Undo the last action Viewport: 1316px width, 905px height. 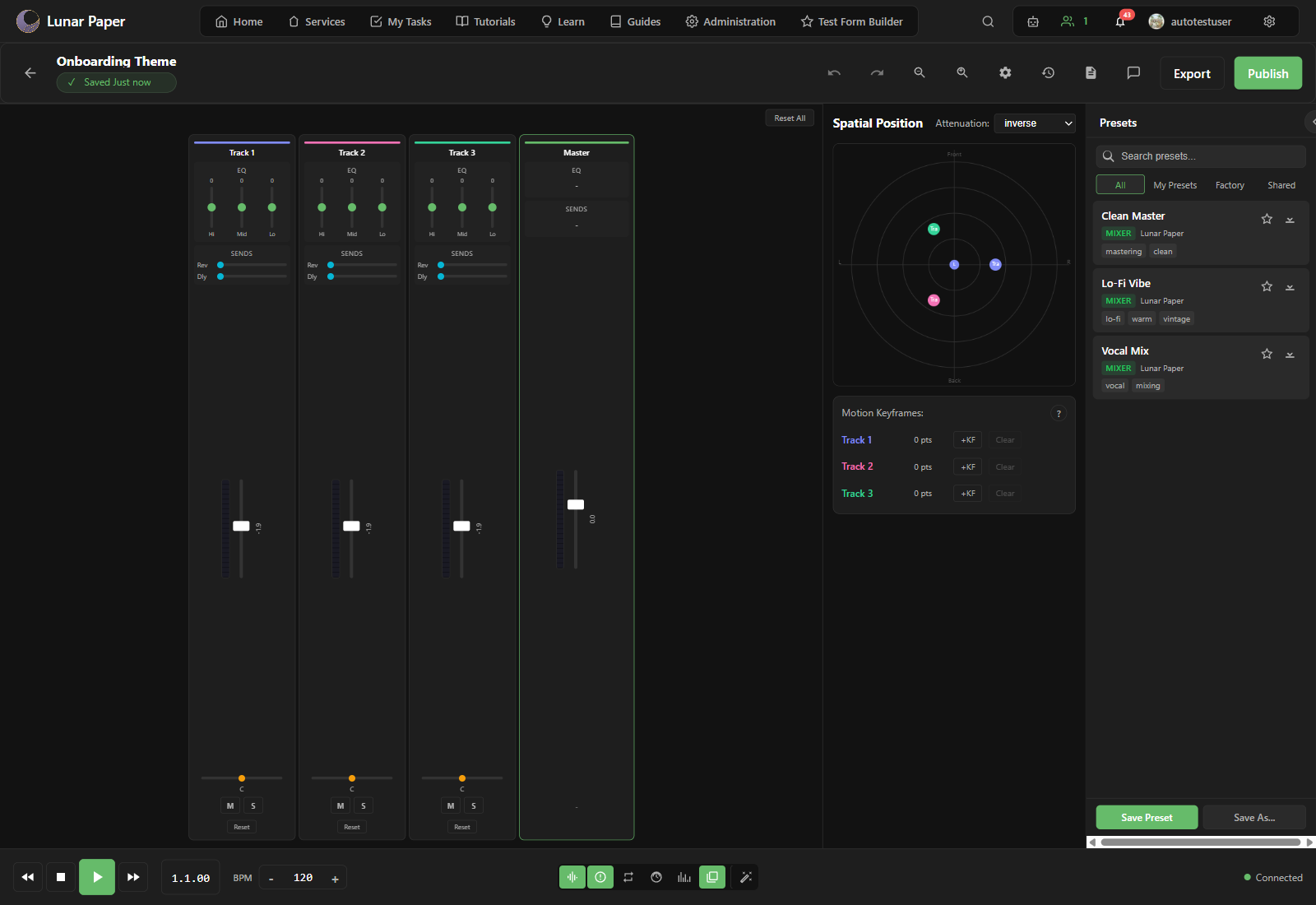[x=834, y=73]
